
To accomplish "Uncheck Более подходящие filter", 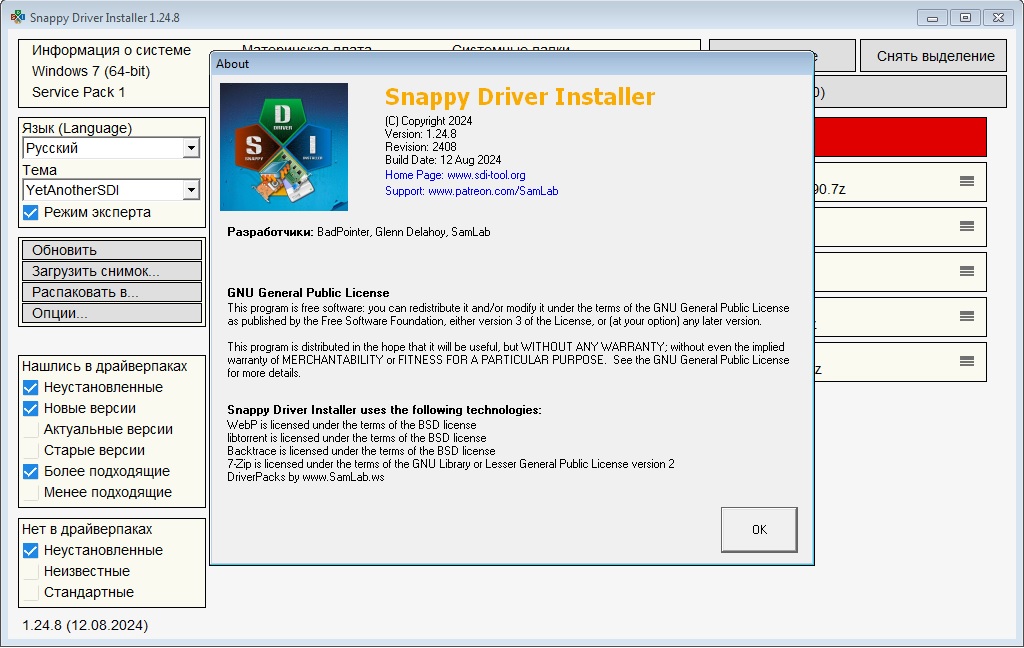I will [31, 471].
